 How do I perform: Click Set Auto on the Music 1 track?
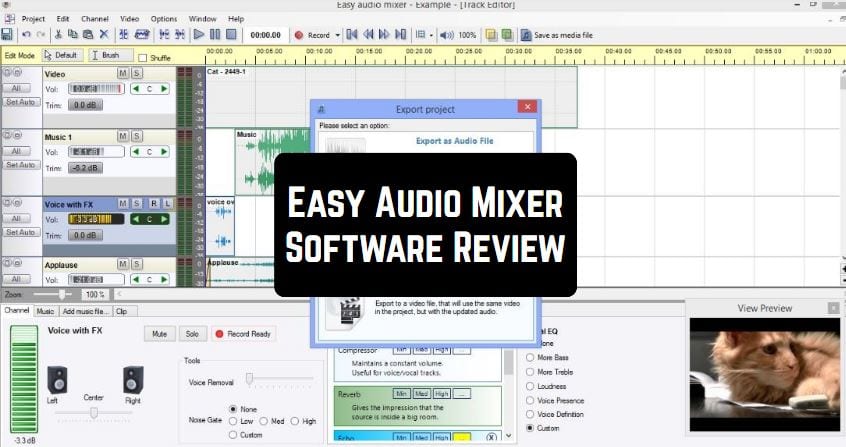coord(21,165)
